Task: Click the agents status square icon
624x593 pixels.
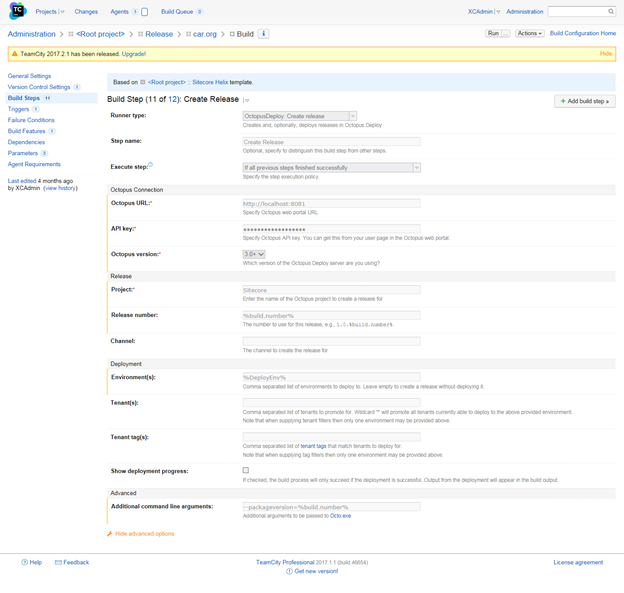Action: 145,12
